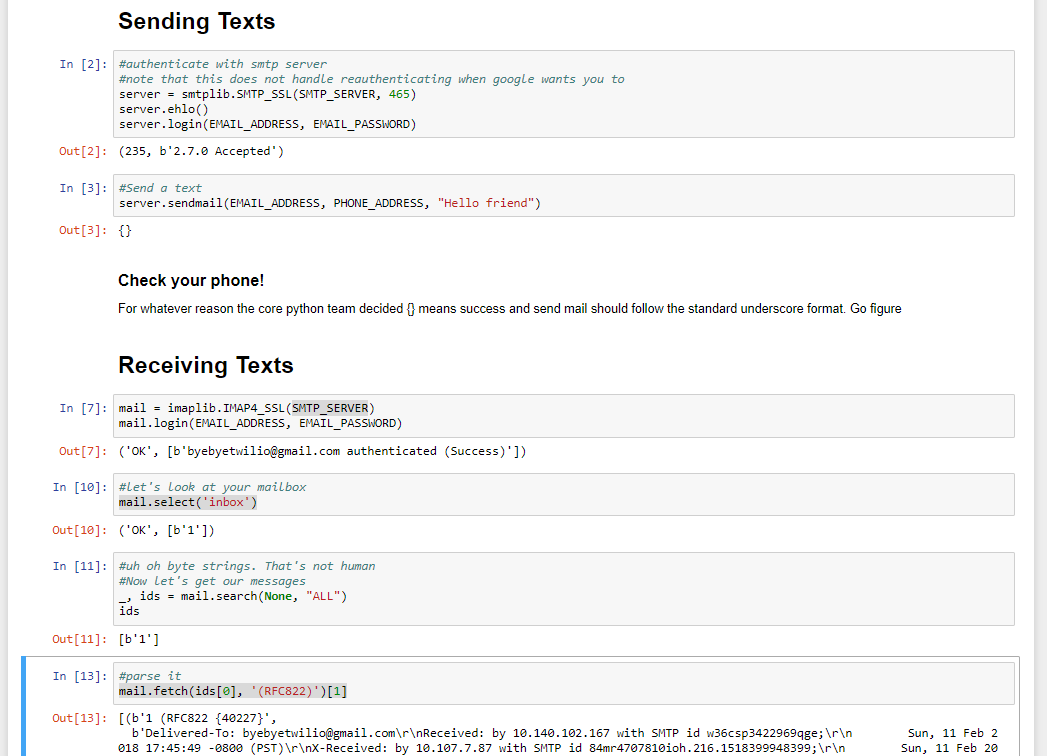1047x756 pixels.
Task: Click the In [13] prompt label
Action: click(79, 677)
